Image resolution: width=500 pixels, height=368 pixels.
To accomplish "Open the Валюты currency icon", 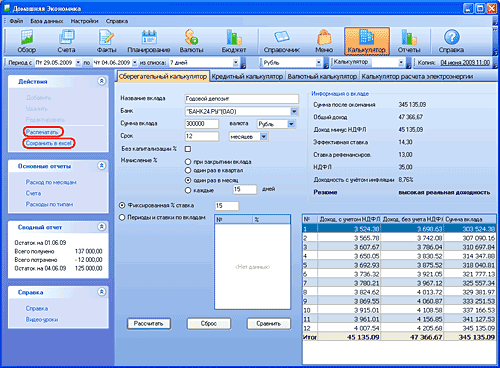I will (x=191, y=41).
